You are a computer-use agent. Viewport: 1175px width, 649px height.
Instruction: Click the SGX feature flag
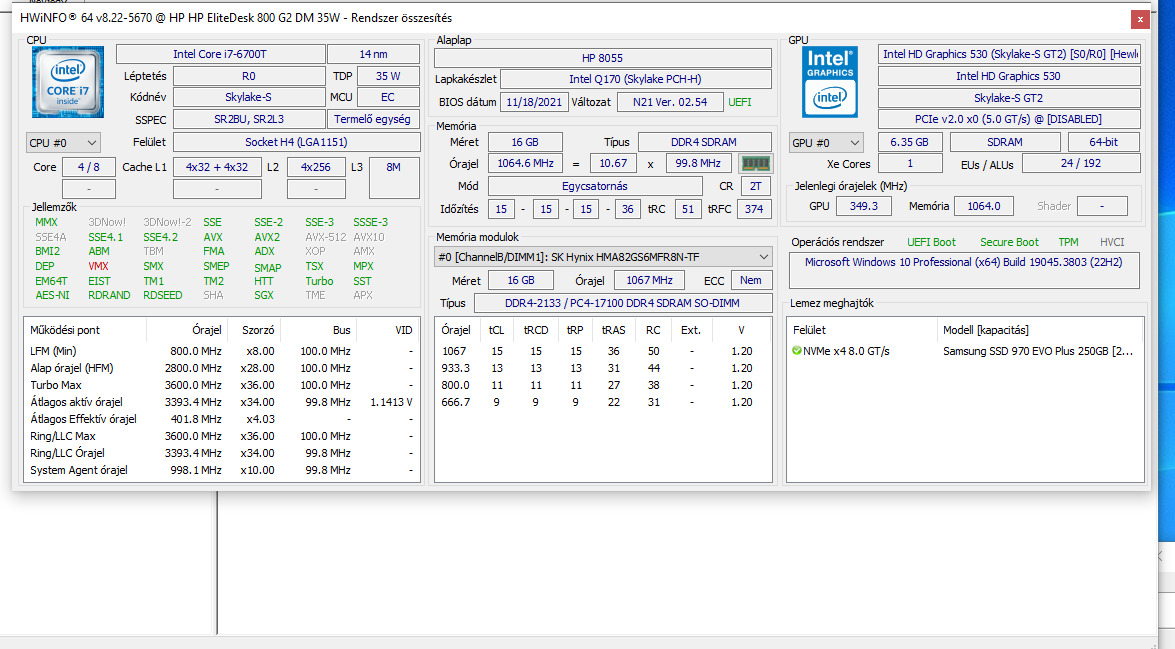pyautogui.click(x=264, y=295)
